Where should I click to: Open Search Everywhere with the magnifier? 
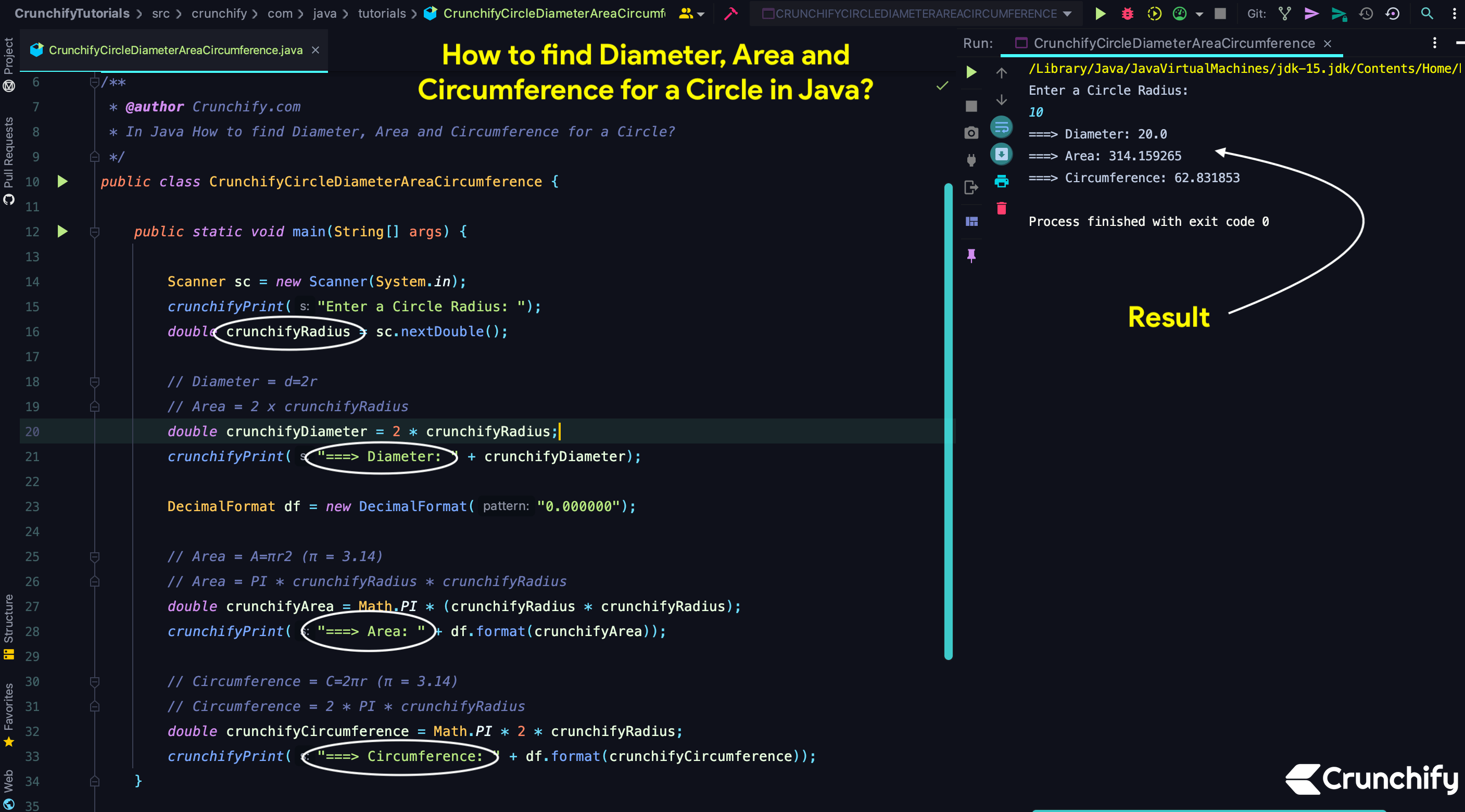pyautogui.click(x=1428, y=13)
